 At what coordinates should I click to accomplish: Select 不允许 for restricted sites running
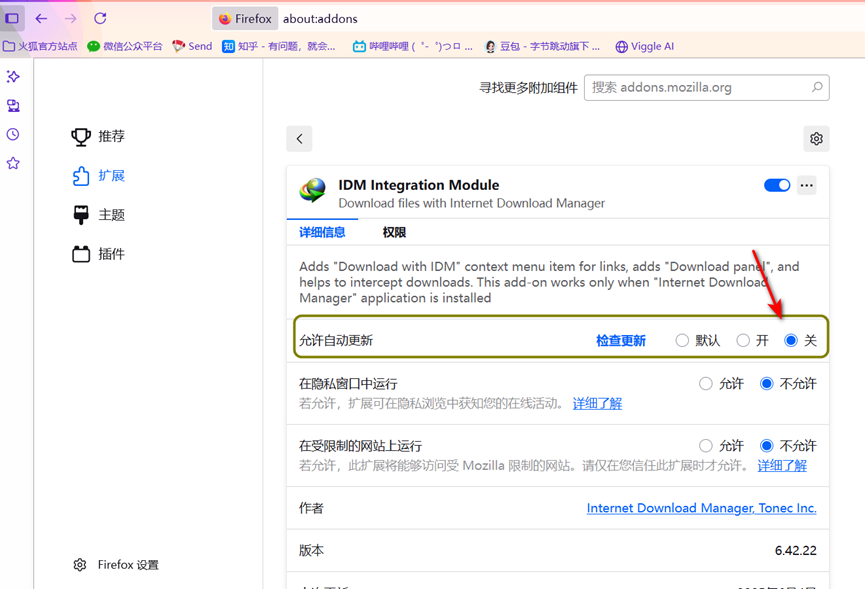coord(767,445)
